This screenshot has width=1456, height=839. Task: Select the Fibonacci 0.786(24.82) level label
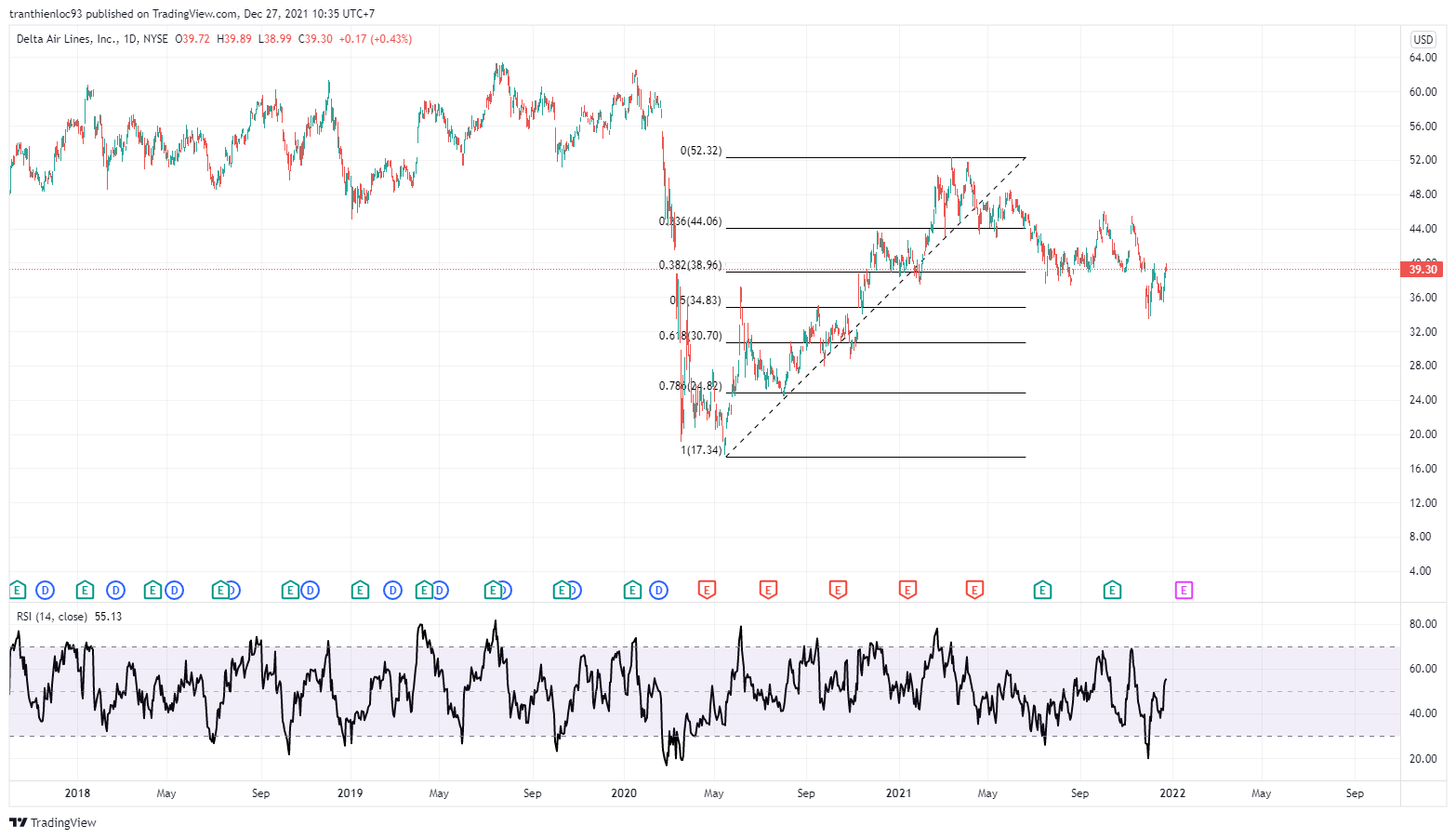tap(690, 386)
